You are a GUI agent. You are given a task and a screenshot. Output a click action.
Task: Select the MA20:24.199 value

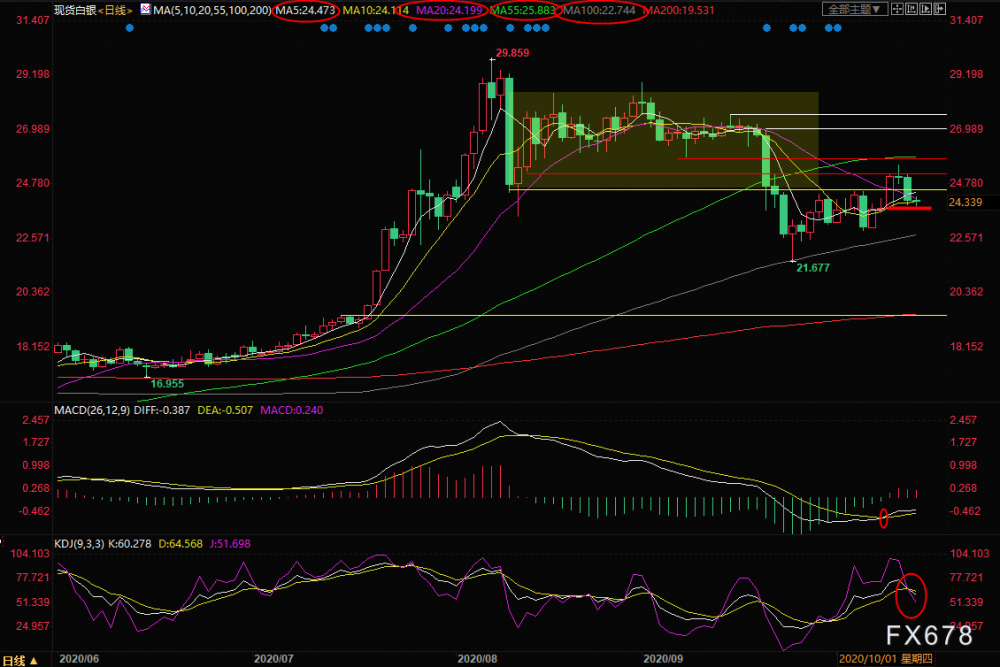(x=449, y=10)
